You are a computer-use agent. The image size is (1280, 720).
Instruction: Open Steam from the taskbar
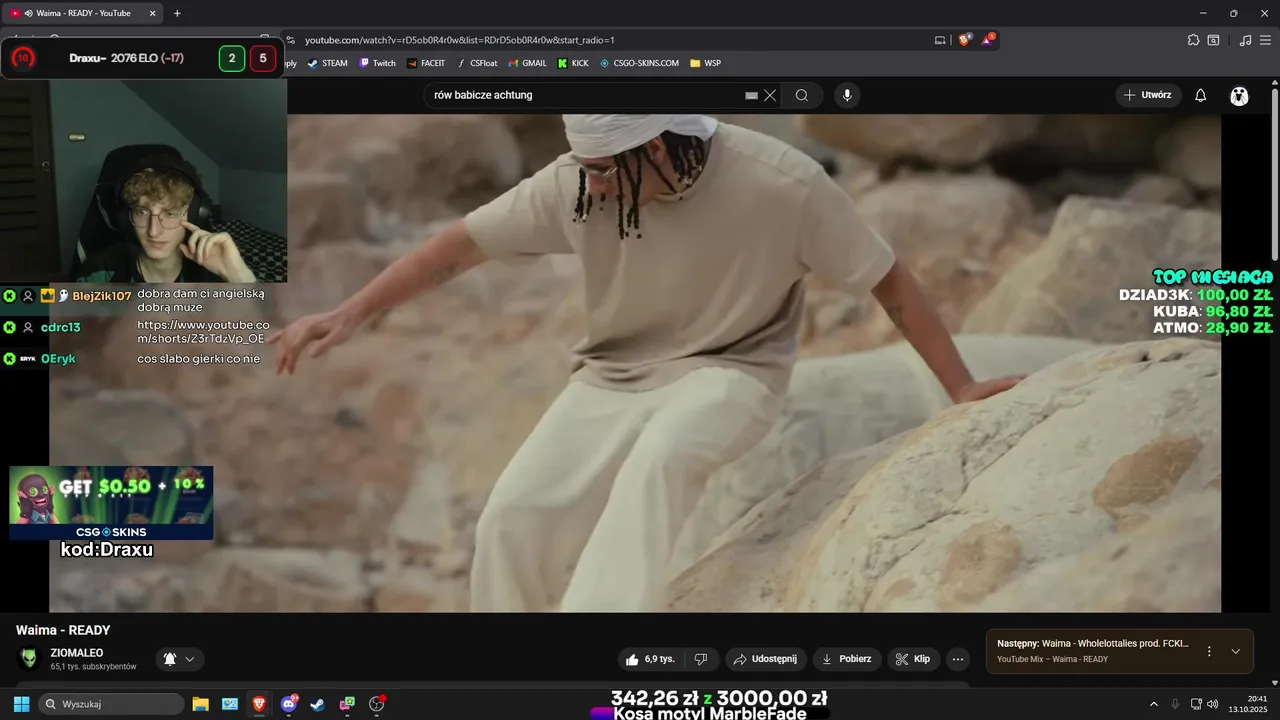(x=317, y=704)
